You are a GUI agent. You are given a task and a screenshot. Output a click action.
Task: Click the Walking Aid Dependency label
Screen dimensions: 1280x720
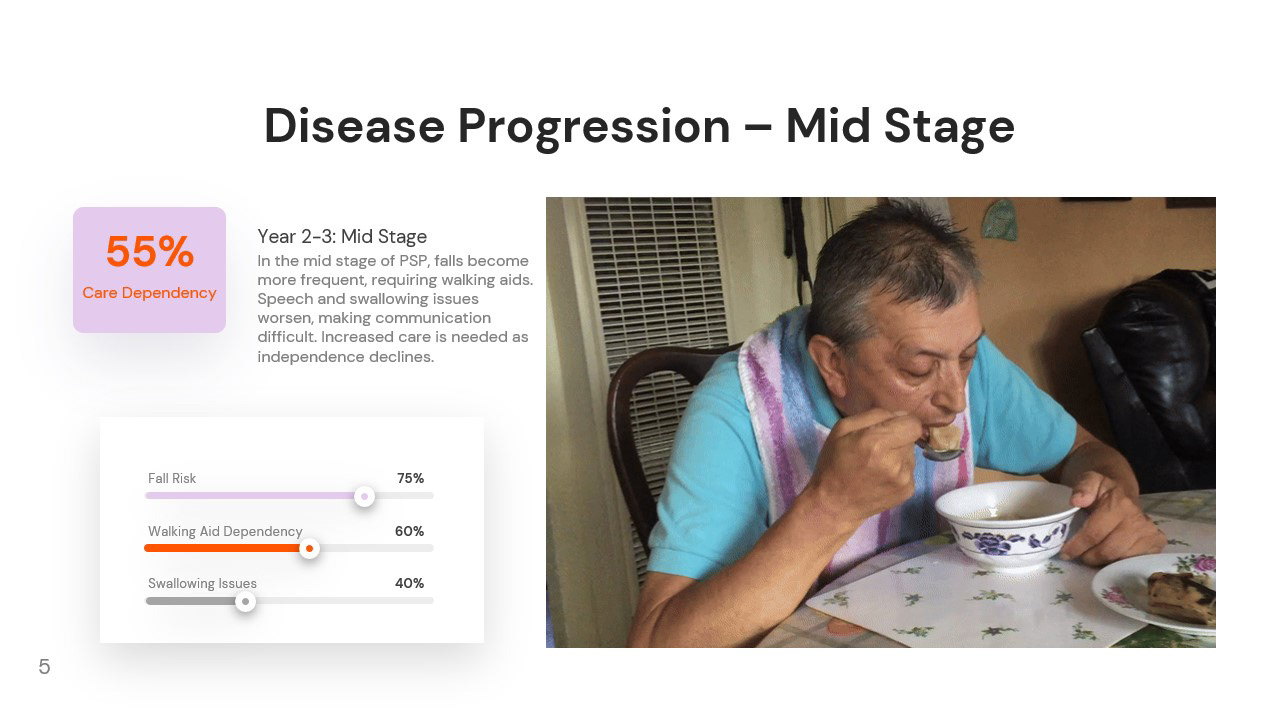click(x=225, y=532)
